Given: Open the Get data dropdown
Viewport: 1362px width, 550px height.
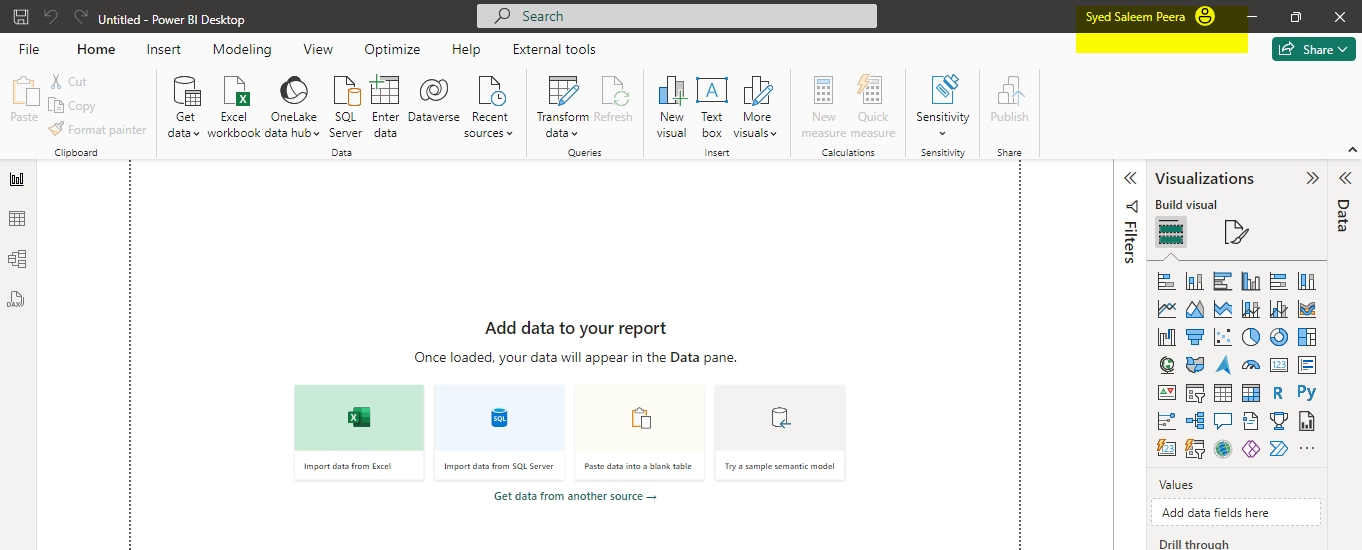Looking at the screenshot, I should tap(185, 107).
